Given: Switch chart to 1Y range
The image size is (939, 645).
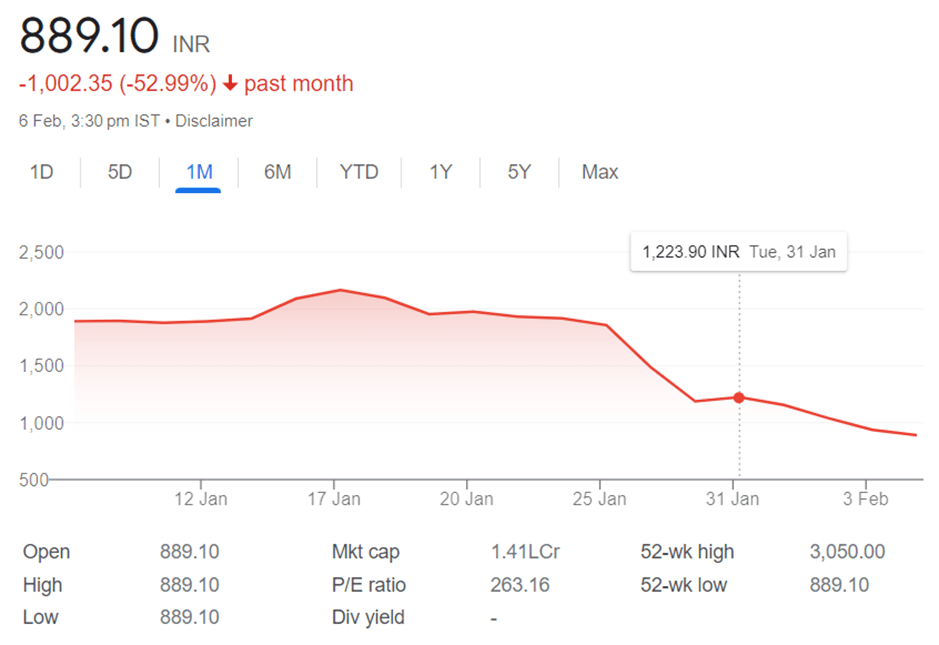Looking at the screenshot, I should click(x=441, y=172).
